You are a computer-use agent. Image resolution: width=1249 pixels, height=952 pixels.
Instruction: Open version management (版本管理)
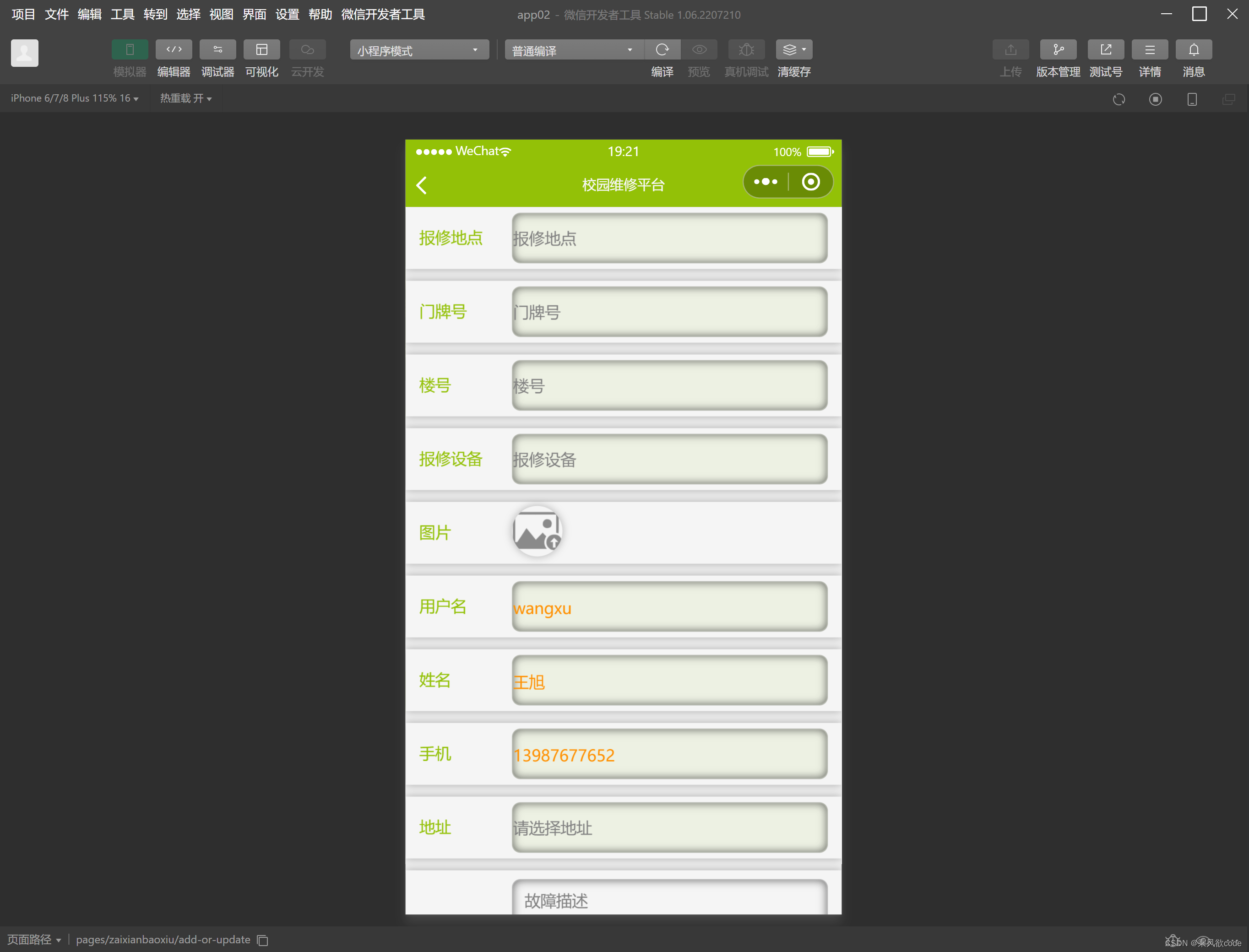[1058, 50]
